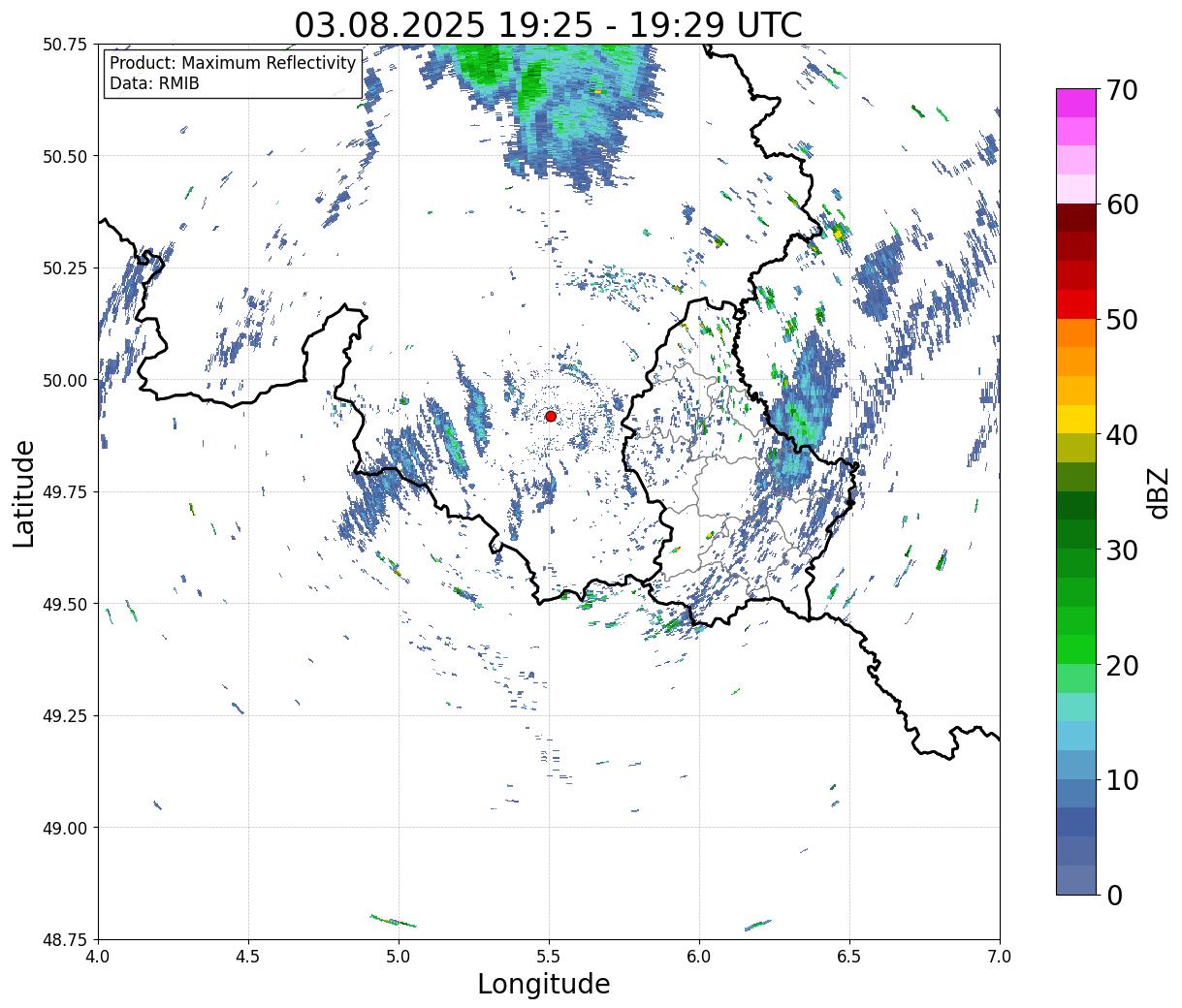Click latitude tick label "49.50"
Screen dimensions: 1182x1008
click(x=65, y=604)
